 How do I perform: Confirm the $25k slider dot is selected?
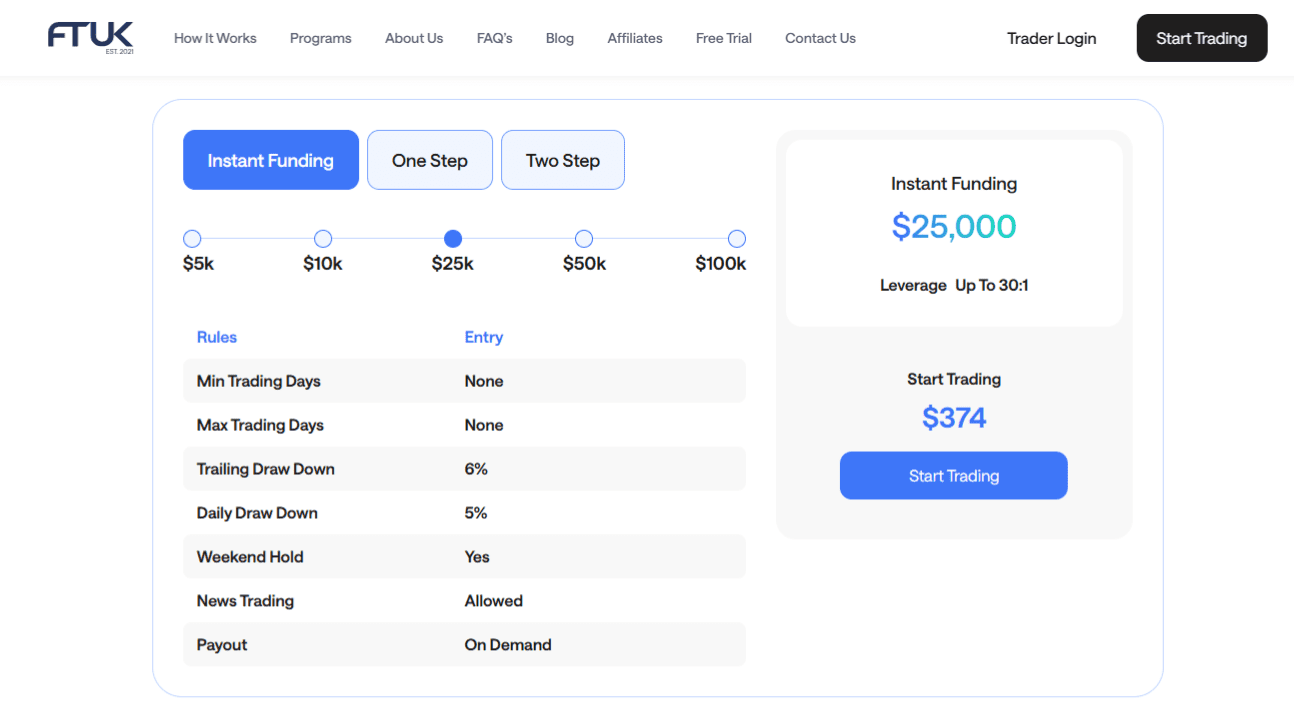(x=452, y=239)
